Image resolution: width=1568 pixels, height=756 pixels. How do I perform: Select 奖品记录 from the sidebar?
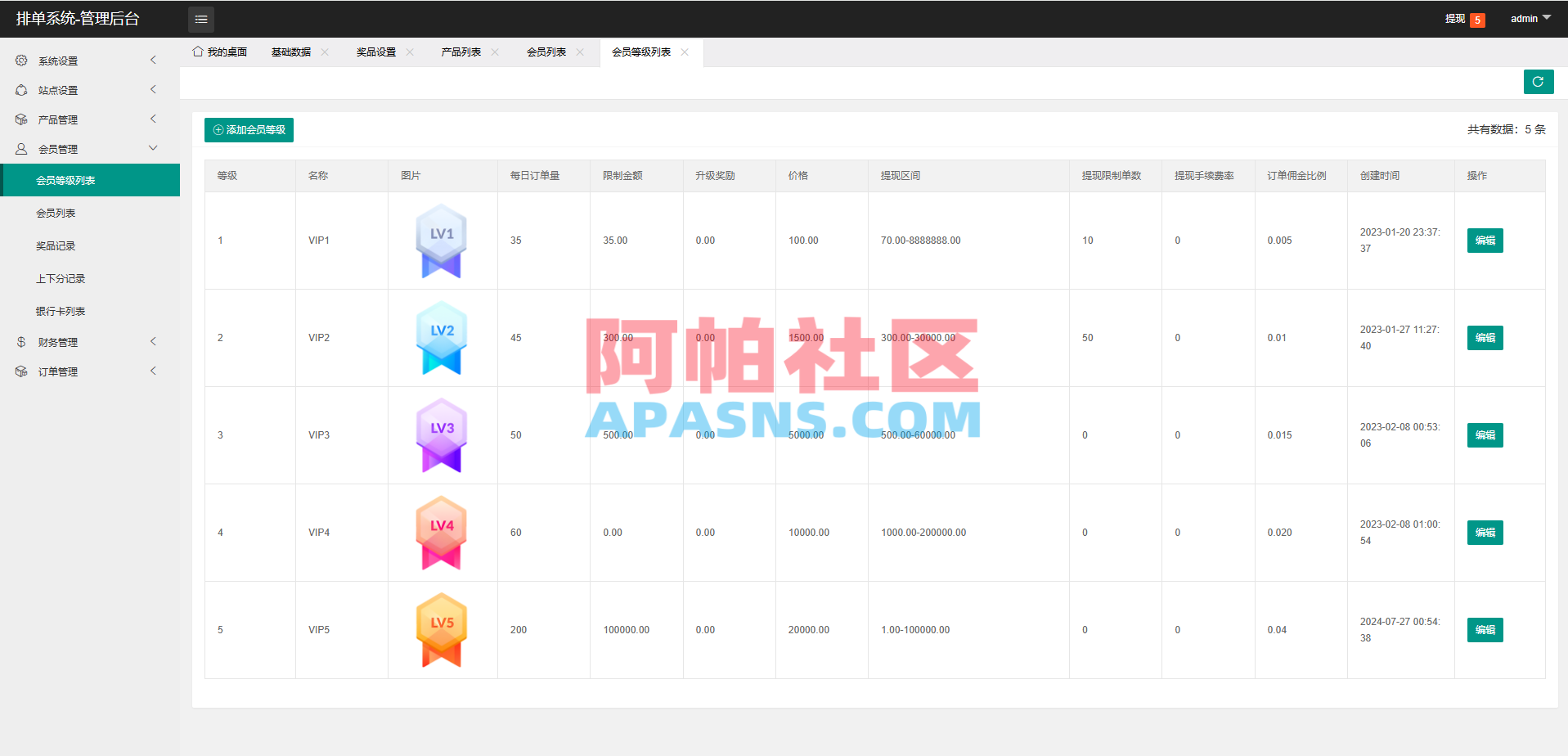57,245
